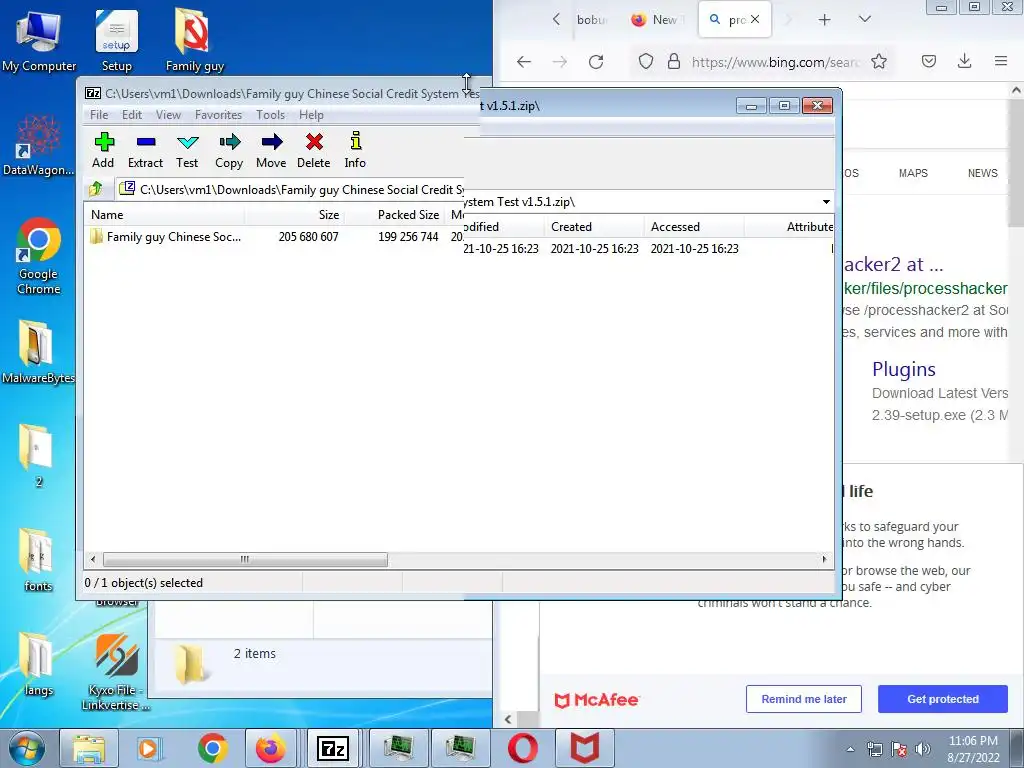Screen dimensions: 1024x768
Task: Open the Firefox hamburger application menu
Action: click(1001, 62)
